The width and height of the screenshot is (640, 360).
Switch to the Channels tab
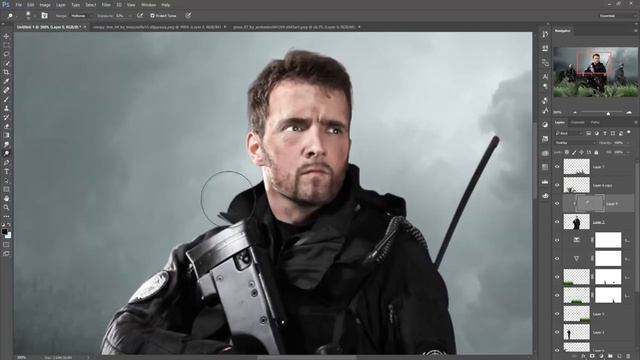coord(578,122)
